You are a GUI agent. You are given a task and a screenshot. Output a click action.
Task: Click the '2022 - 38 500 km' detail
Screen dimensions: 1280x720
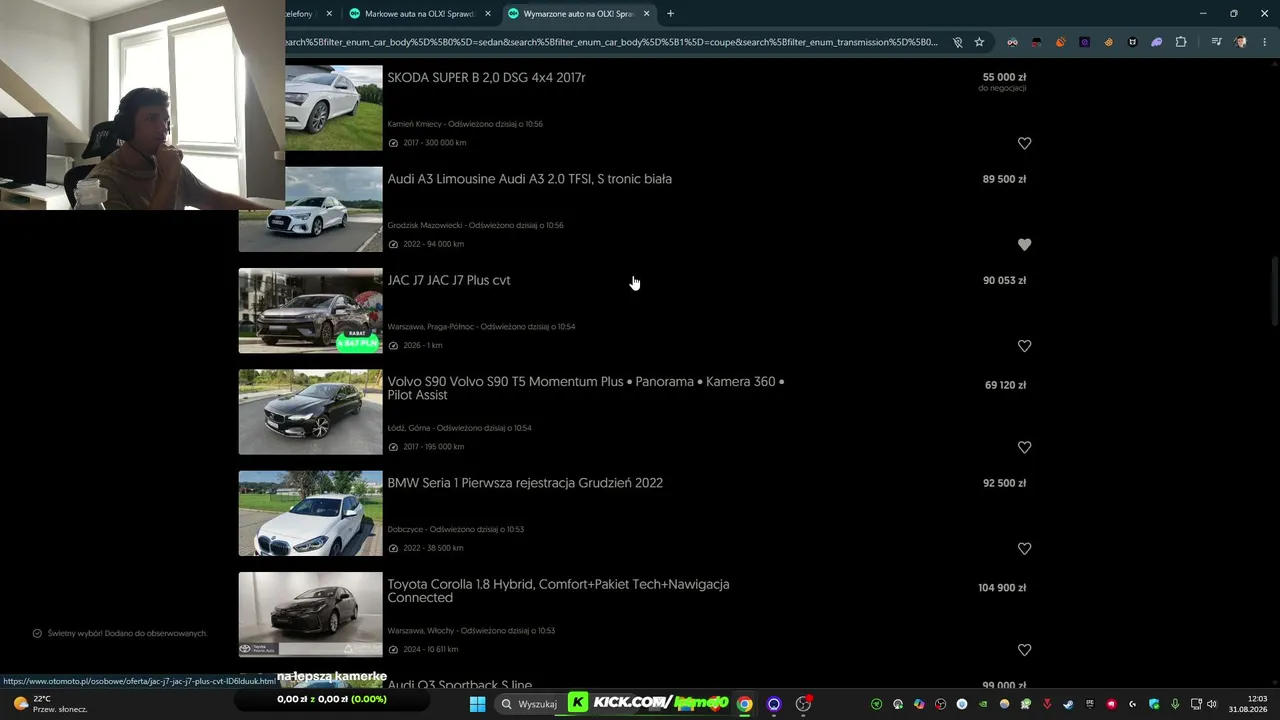tap(433, 548)
